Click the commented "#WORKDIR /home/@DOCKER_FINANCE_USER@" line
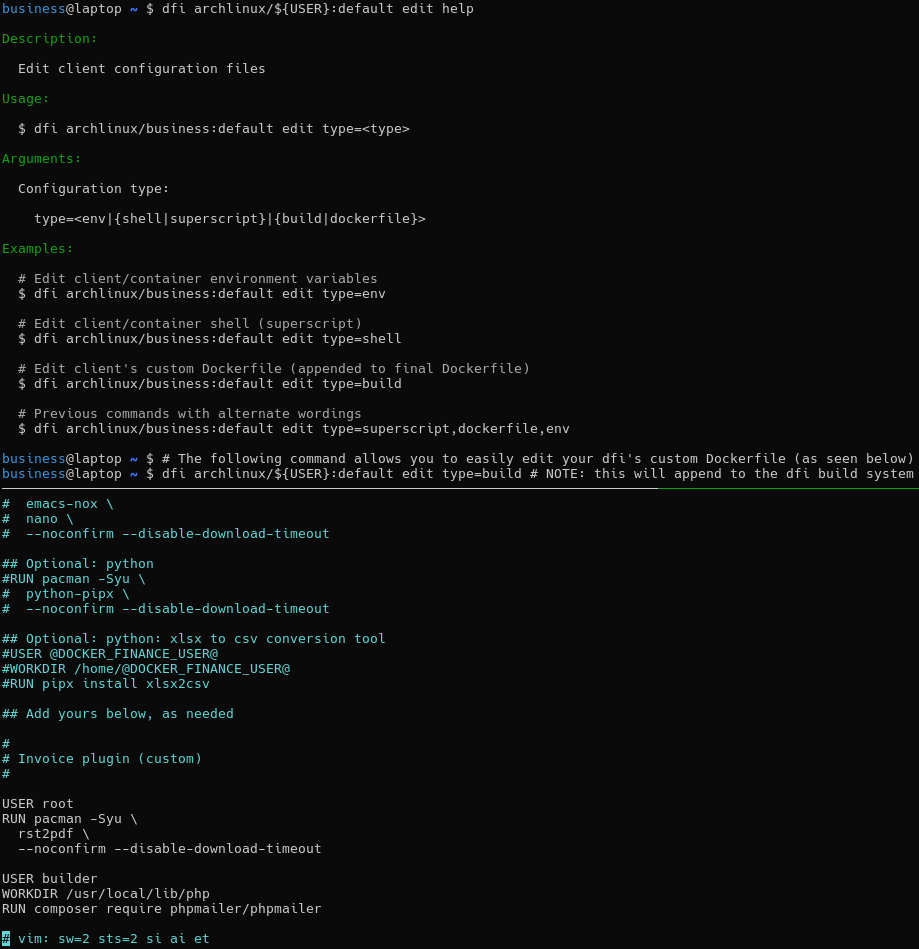The height and width of the screenshot is (949, 919). click(x=146, y=669)
